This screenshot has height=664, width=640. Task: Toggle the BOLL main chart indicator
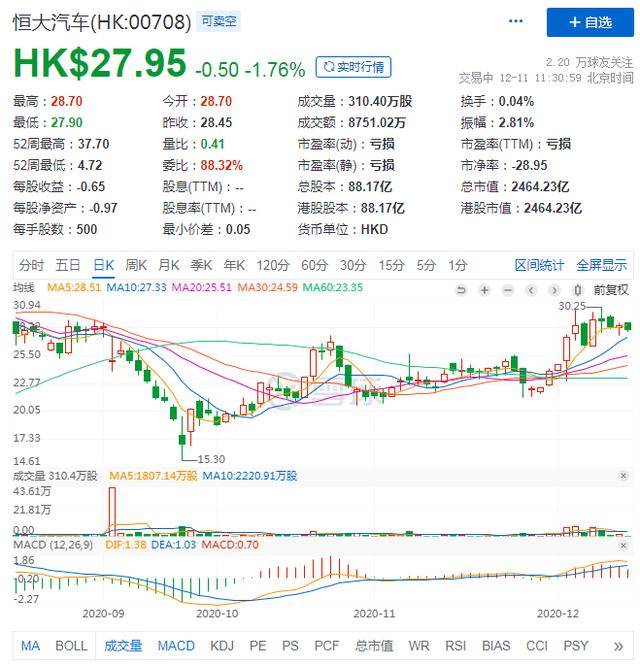tap(71, 646)
